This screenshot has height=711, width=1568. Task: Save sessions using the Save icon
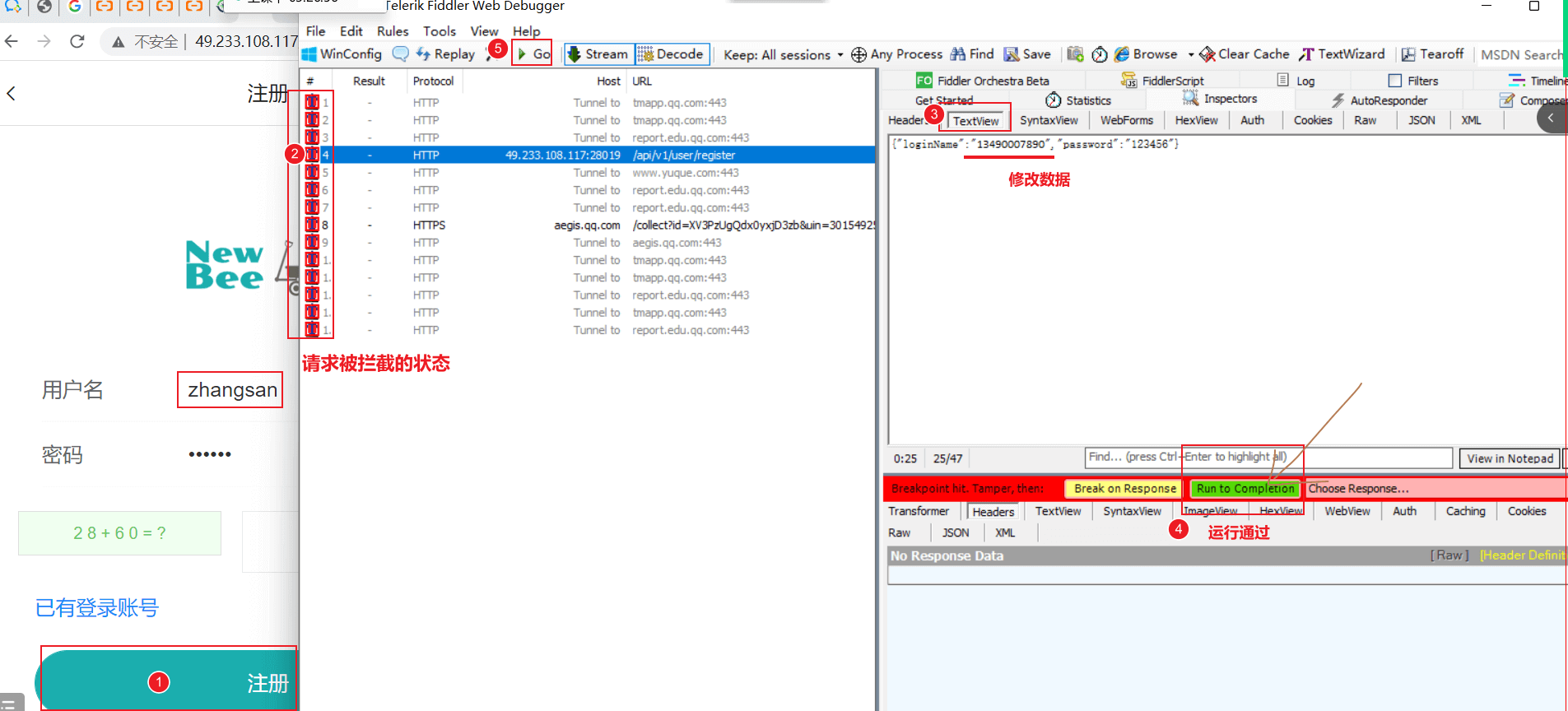click(1027, 54)
